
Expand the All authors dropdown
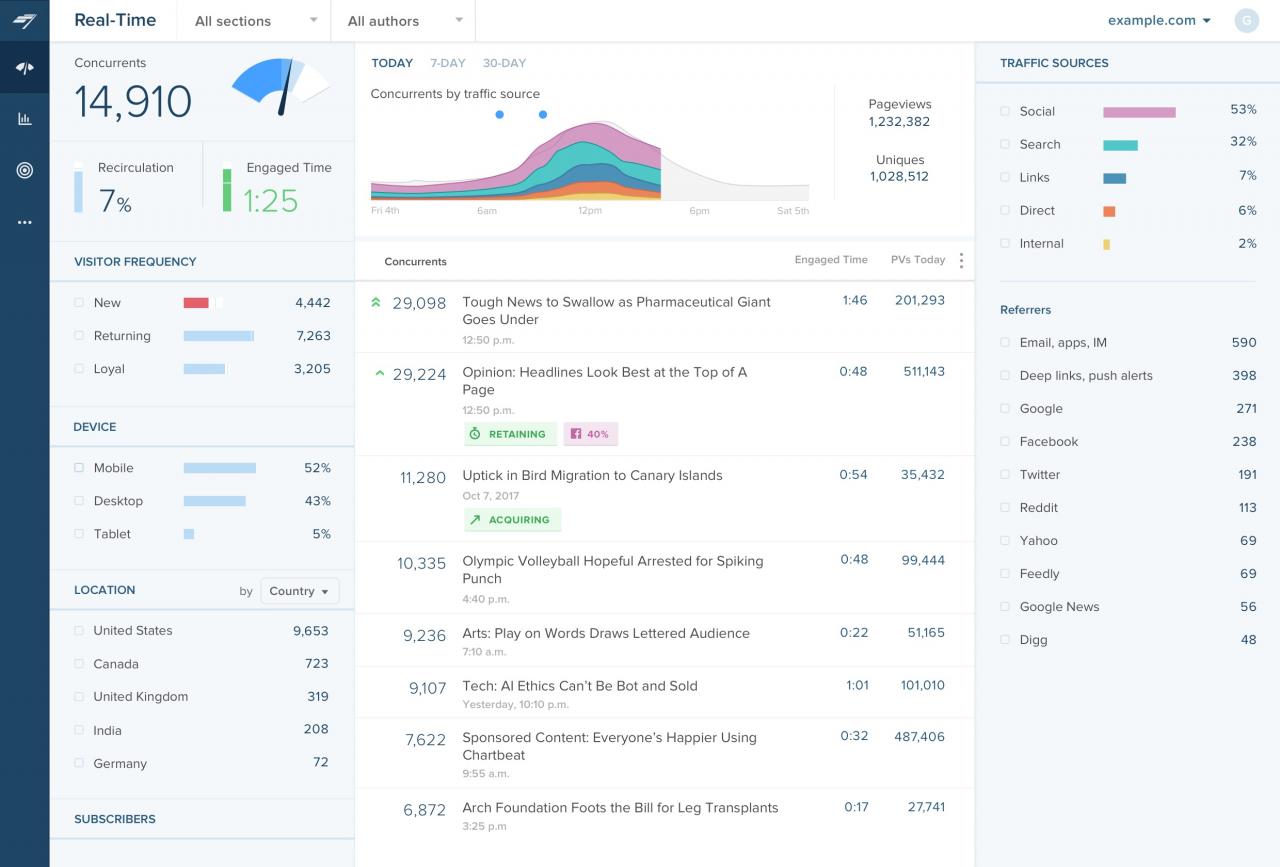(x=404, y=21)
